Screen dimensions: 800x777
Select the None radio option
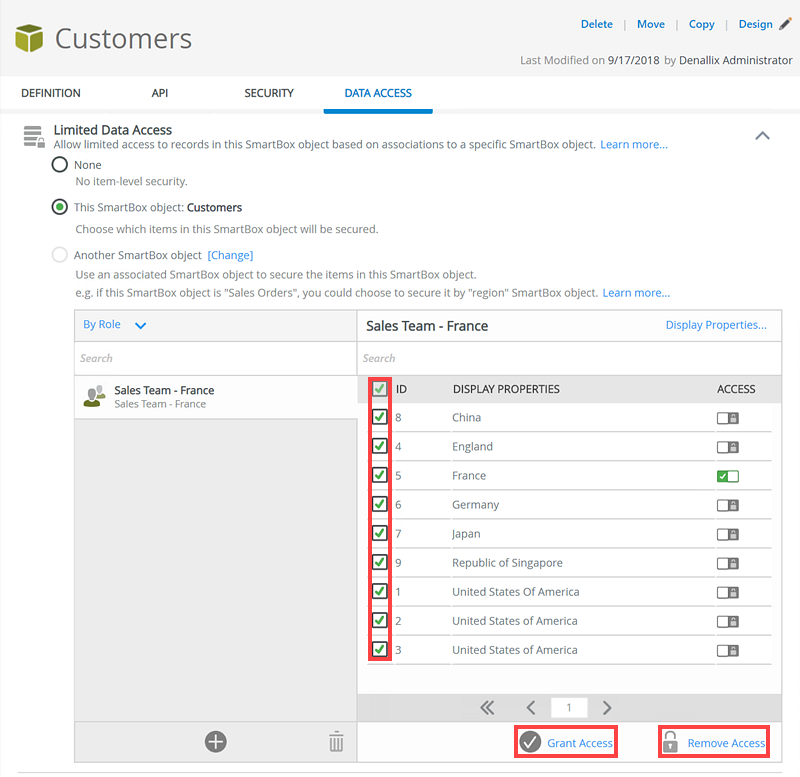60,165
